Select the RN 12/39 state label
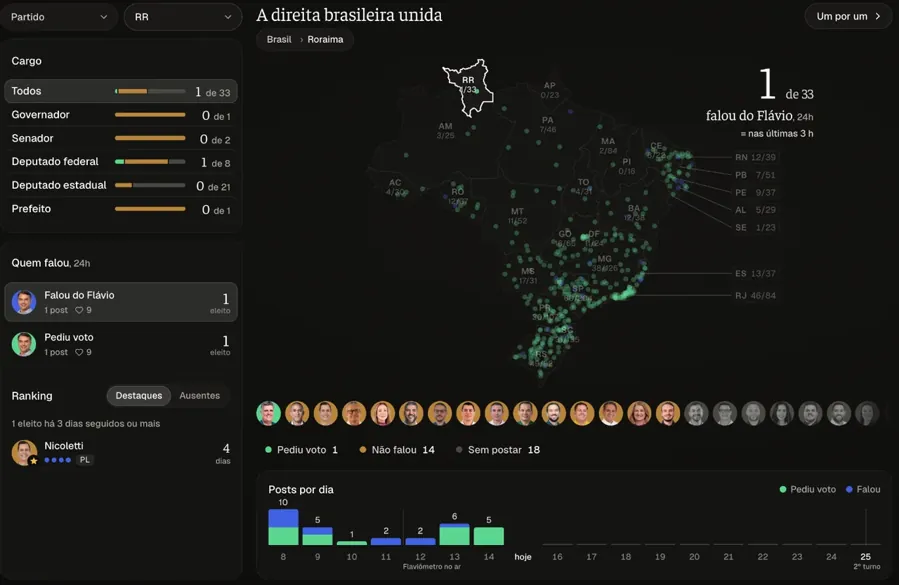Image resolution: width=899 pixels, height=585 pixels. (755, 157)
